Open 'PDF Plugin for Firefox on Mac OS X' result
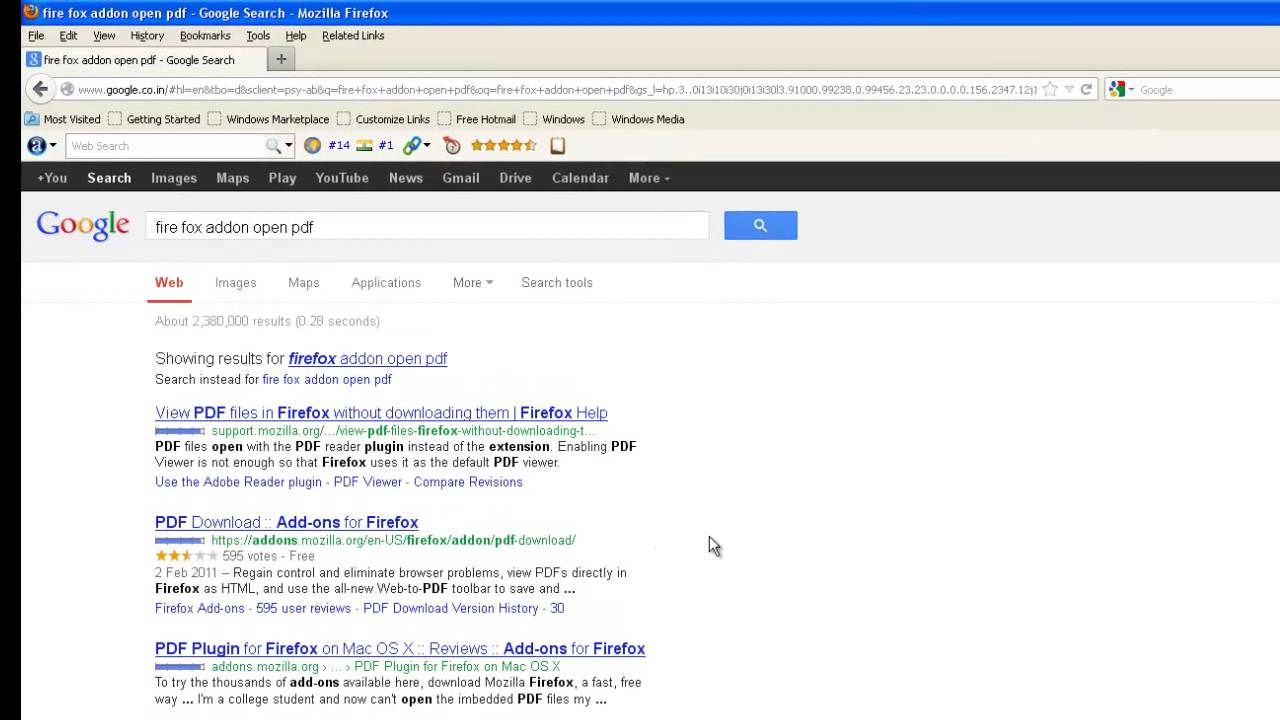Screen dimensions: 1280x720 click(x=400, y=649)
